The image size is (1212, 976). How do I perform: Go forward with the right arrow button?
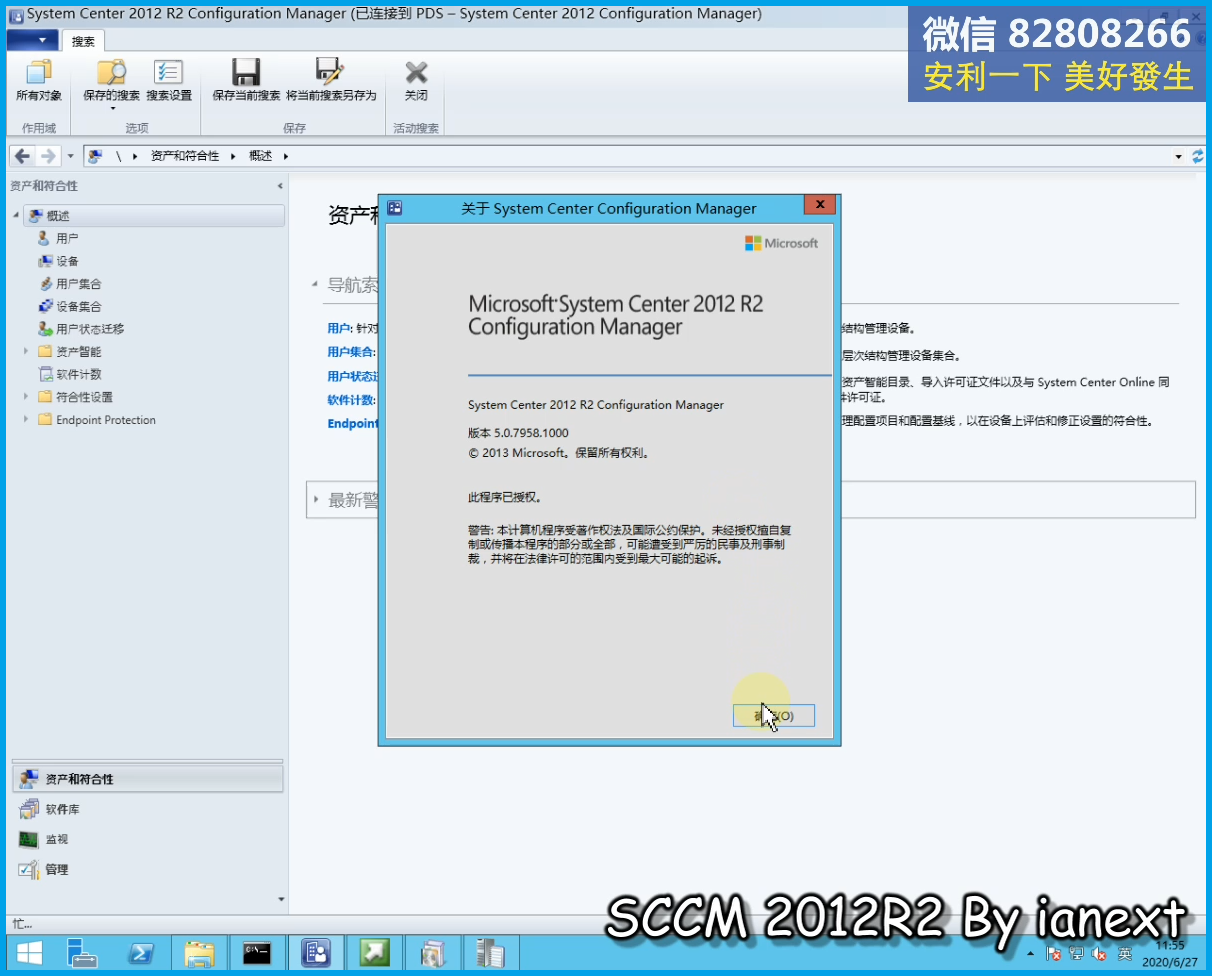(x=47, y=156)
